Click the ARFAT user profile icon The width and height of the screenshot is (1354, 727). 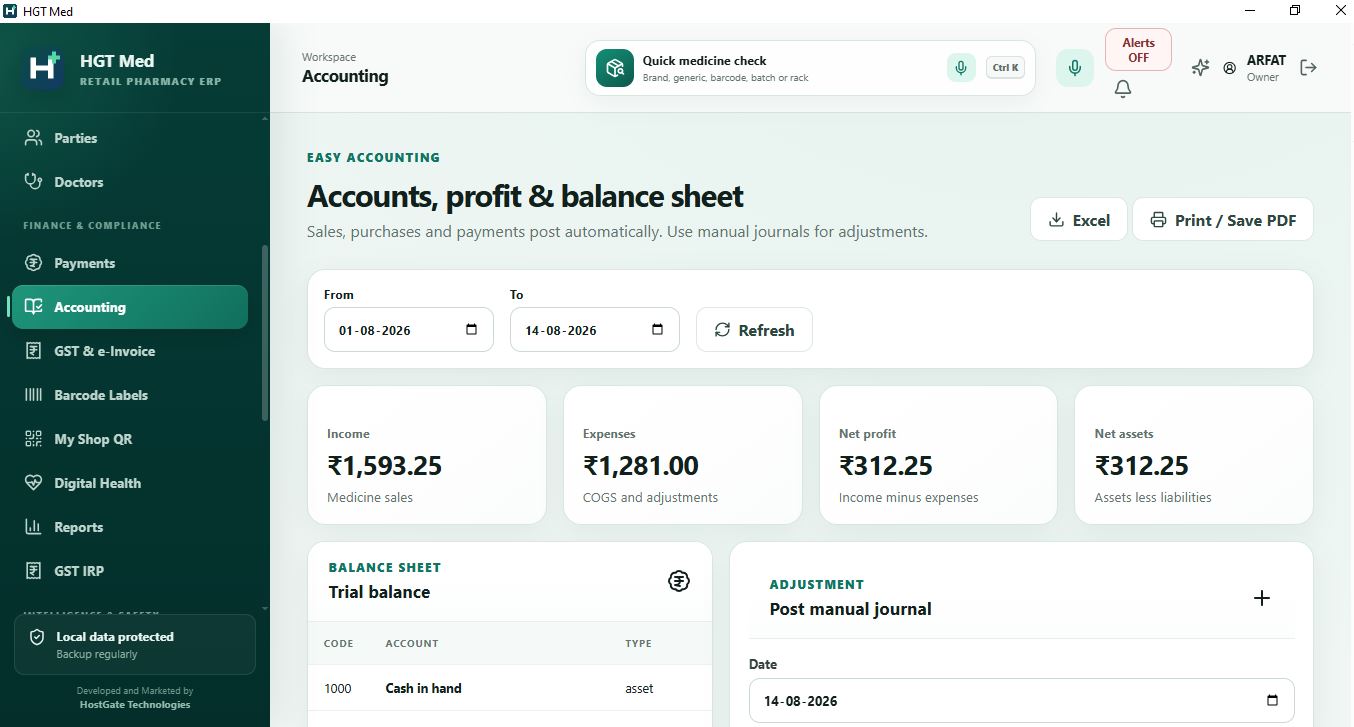coord(1230,68)
